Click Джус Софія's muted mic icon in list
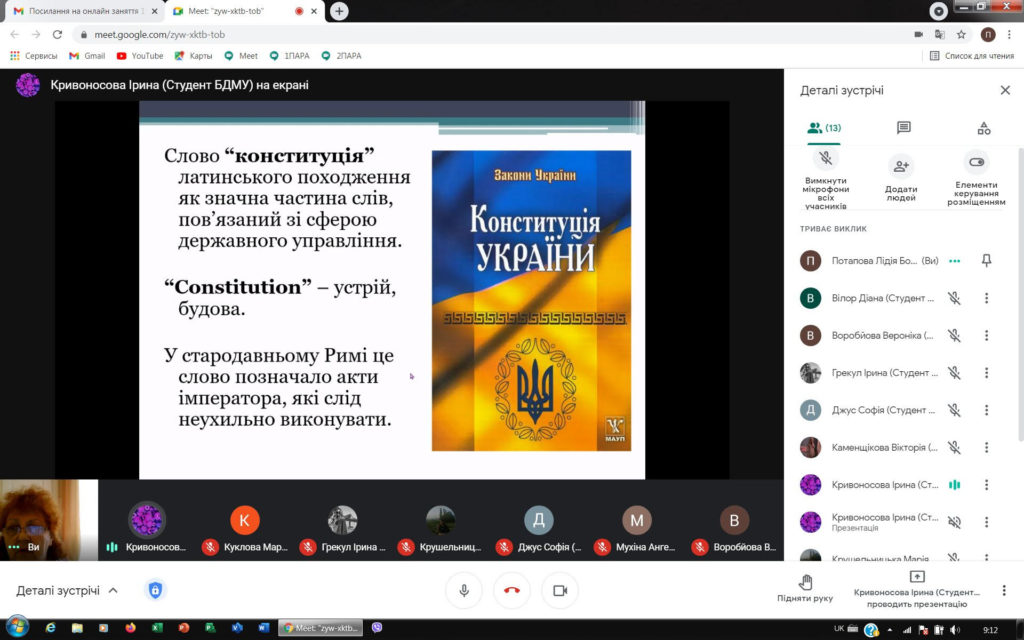This screenshot has height=640, width=1024. (954, 410)
